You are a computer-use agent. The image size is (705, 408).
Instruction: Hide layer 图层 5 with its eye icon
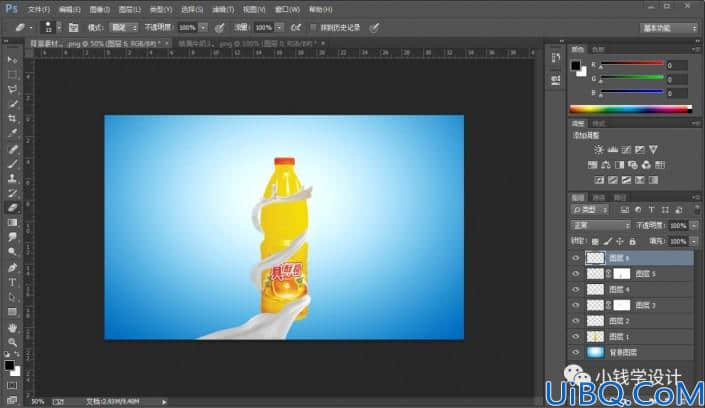click(x=576, y=273)
